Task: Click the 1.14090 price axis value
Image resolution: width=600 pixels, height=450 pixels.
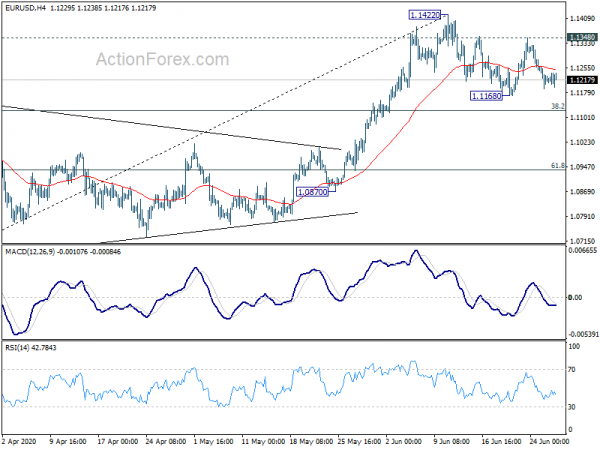Action: click(582, 18)
